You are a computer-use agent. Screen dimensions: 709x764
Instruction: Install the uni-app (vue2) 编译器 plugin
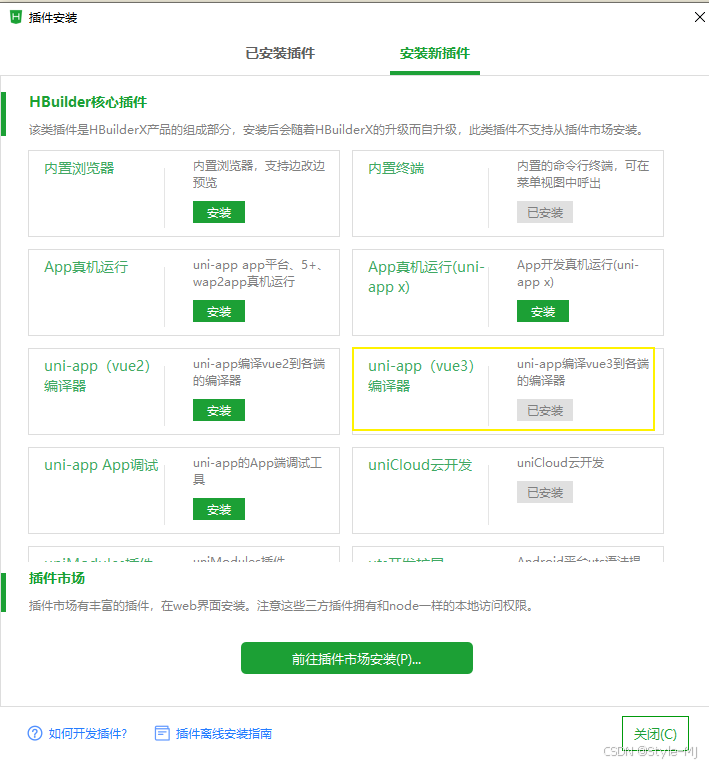click(219, 410)
